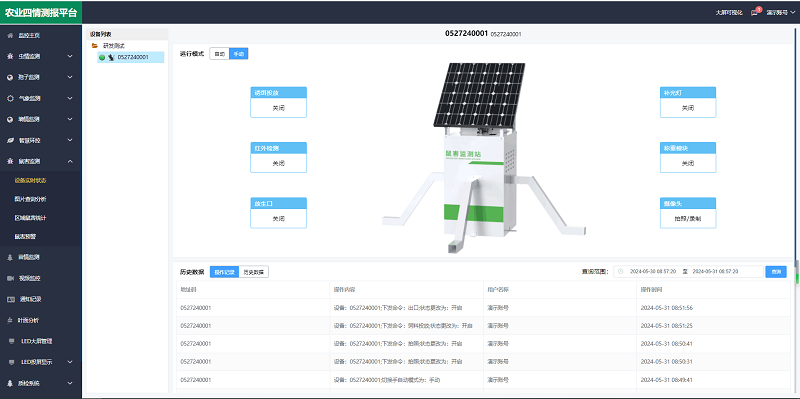Image resolution: width=800 pixels, height=399 pixels.
Task: Expand the 气象监测 sidebar menu
Action: click(70, 98)
